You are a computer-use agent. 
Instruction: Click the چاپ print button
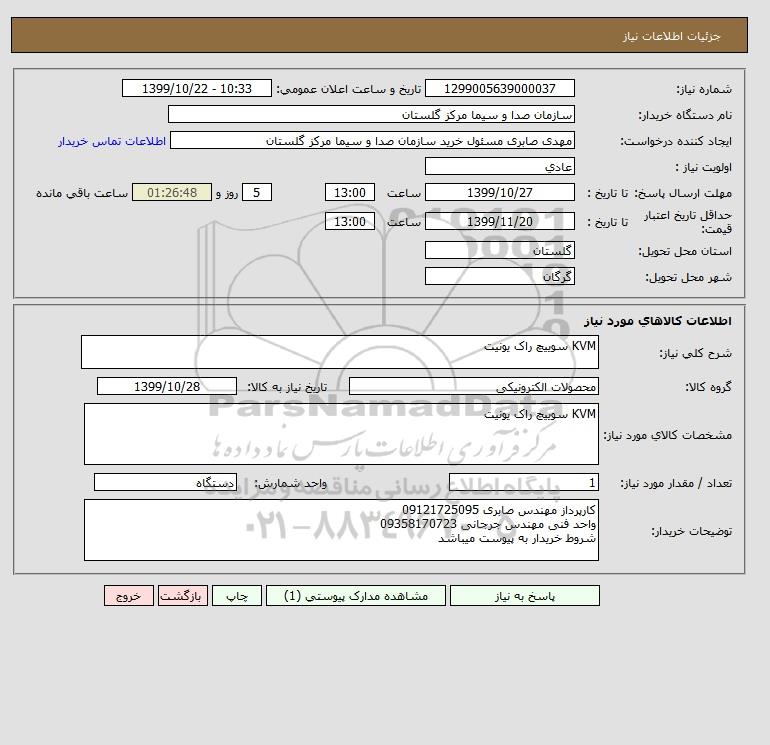click(237, 596)
